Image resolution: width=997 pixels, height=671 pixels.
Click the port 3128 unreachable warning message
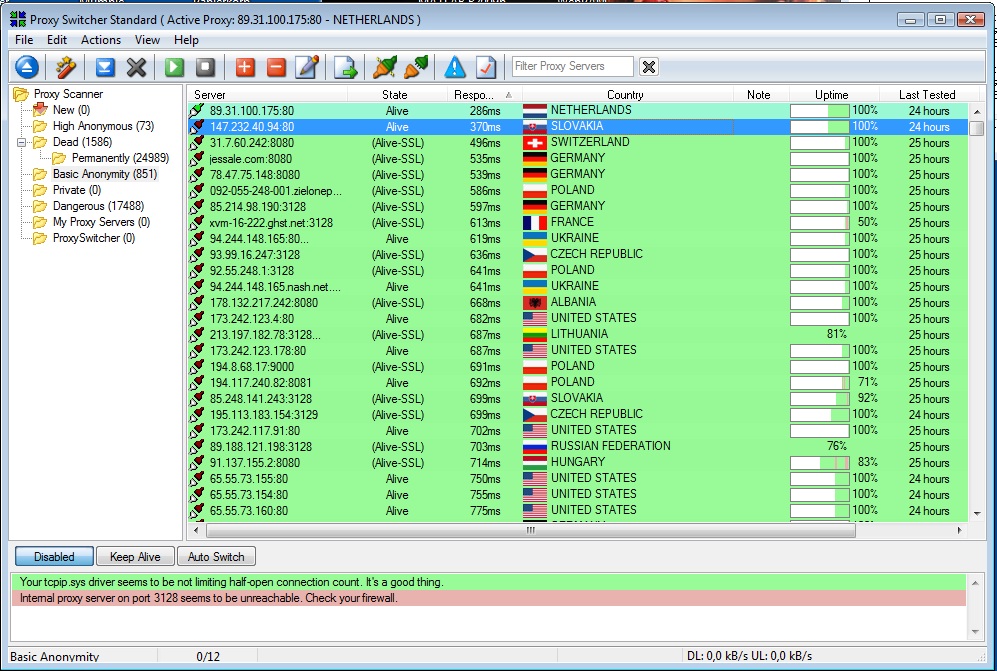pyautogui.click(x=488, y=598)
